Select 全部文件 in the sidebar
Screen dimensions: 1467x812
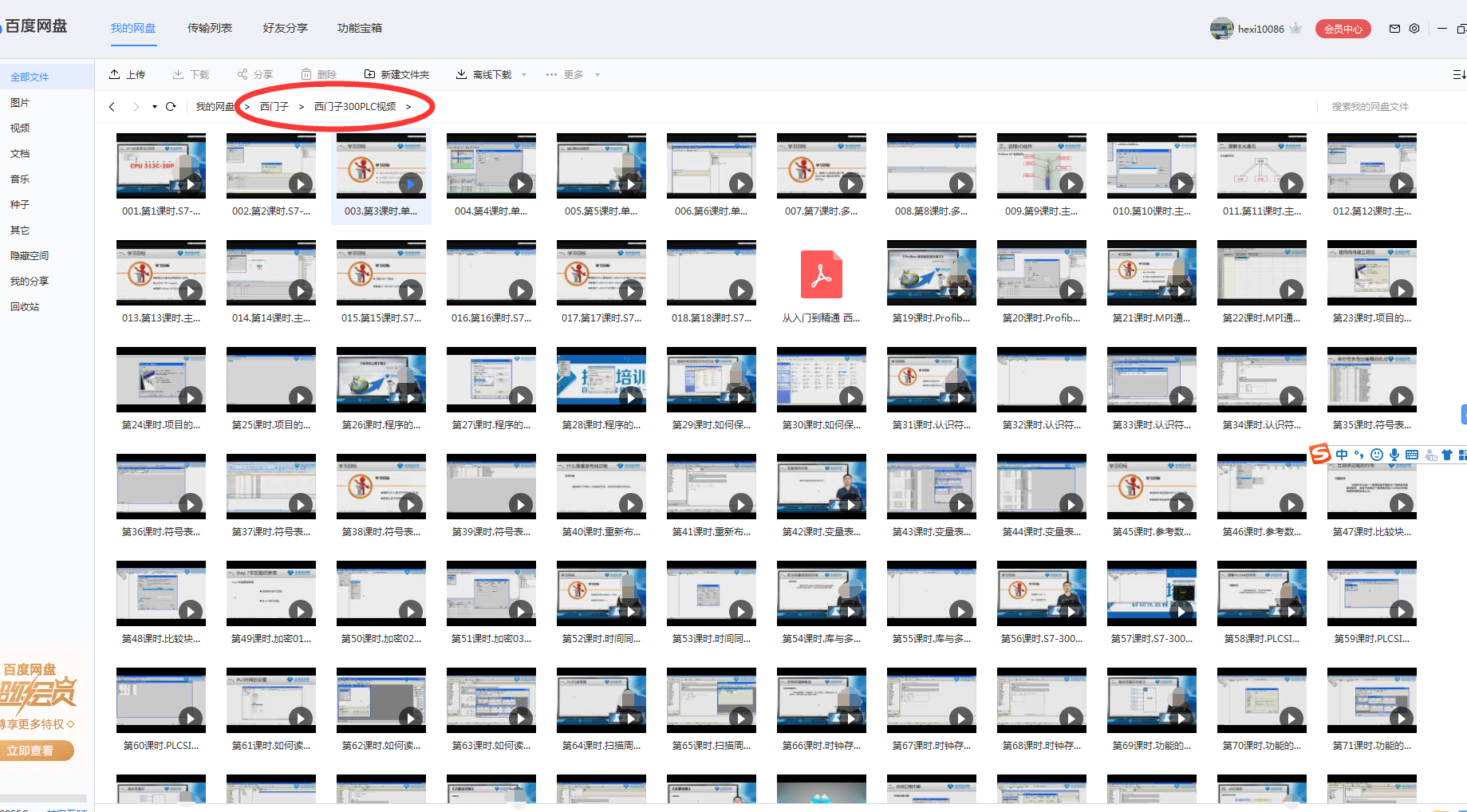(x=46, y=77)
